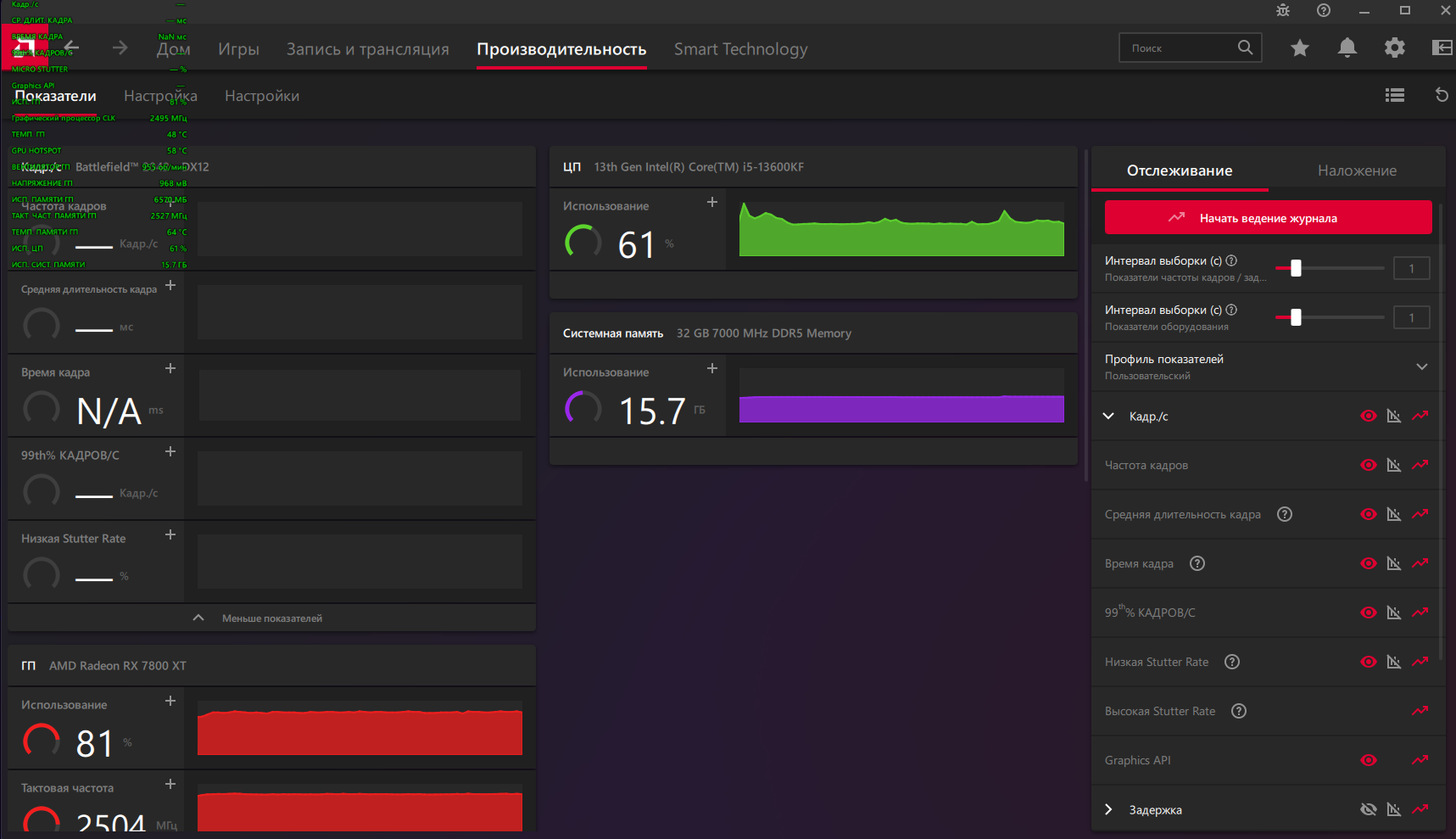Viewport: 1456px width, 839px height.
Task: Switch to the Наложение tab
Action: click(1357, 171)
